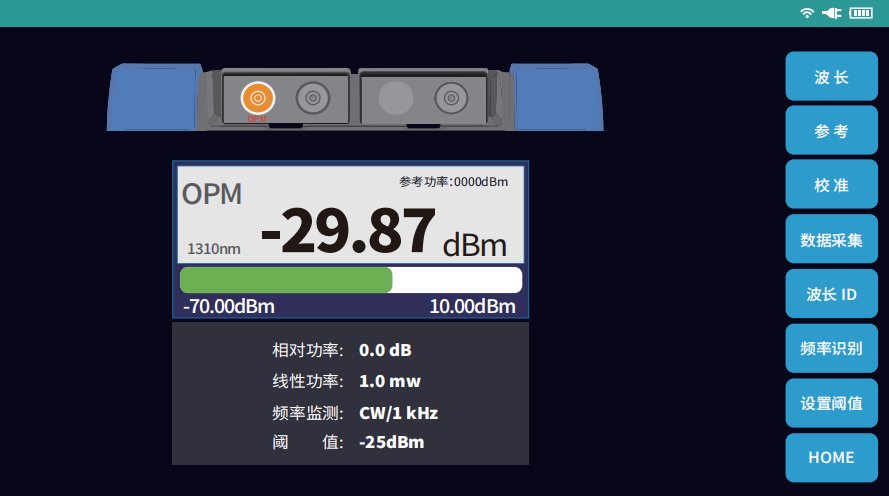Click the 参考功率:0000dBm reference text
The width and height of the screenshot is (889, 496).
point(454,182)
